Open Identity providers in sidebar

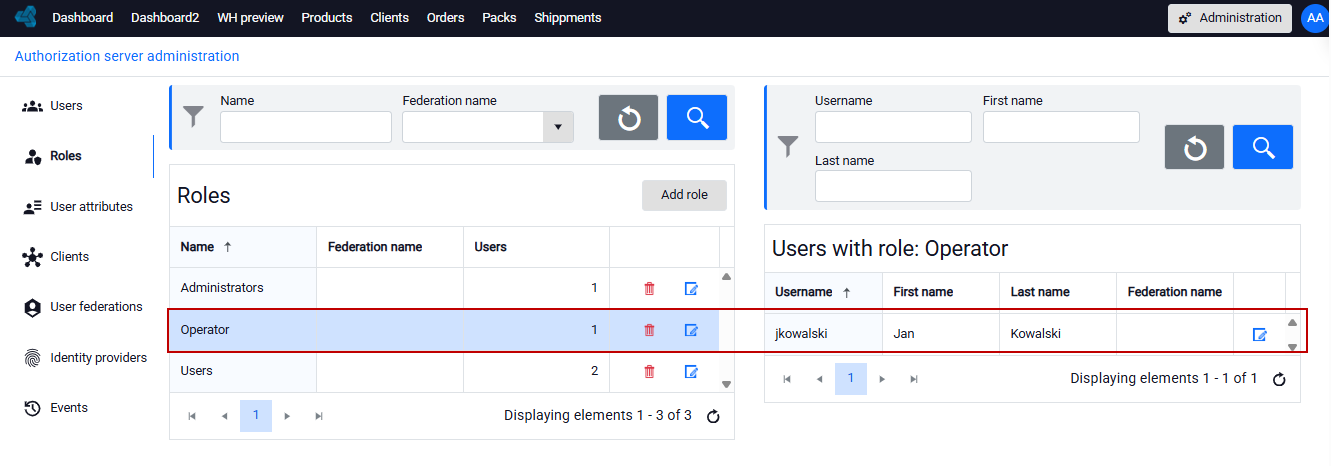click(85, 358)
